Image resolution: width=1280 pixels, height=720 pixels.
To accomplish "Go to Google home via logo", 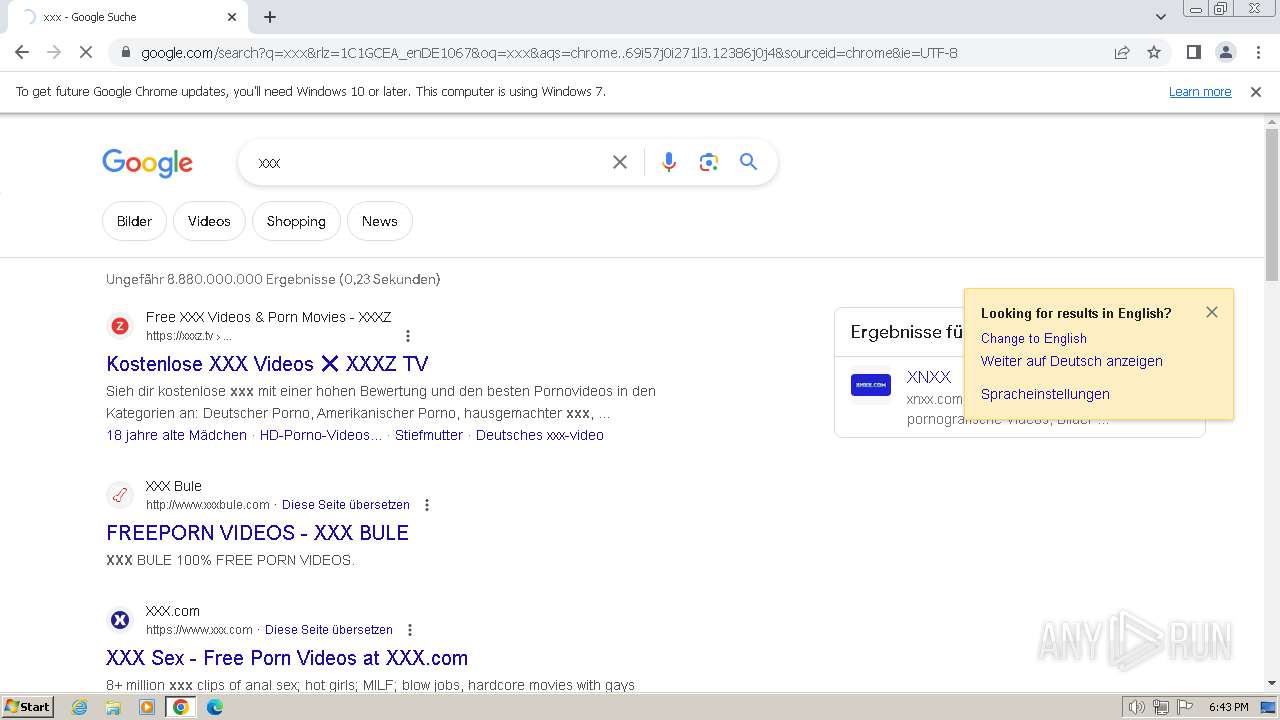I will point(147,163).
